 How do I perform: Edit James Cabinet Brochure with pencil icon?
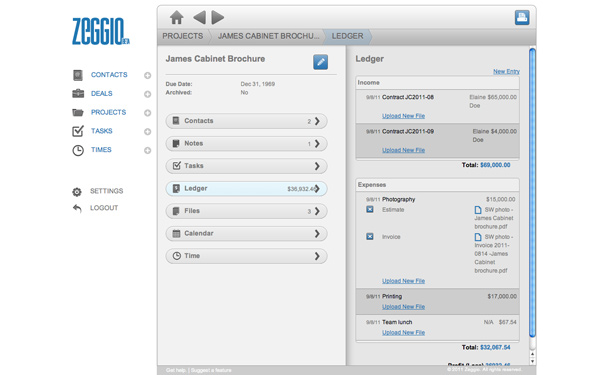click(x=320, y=62)
